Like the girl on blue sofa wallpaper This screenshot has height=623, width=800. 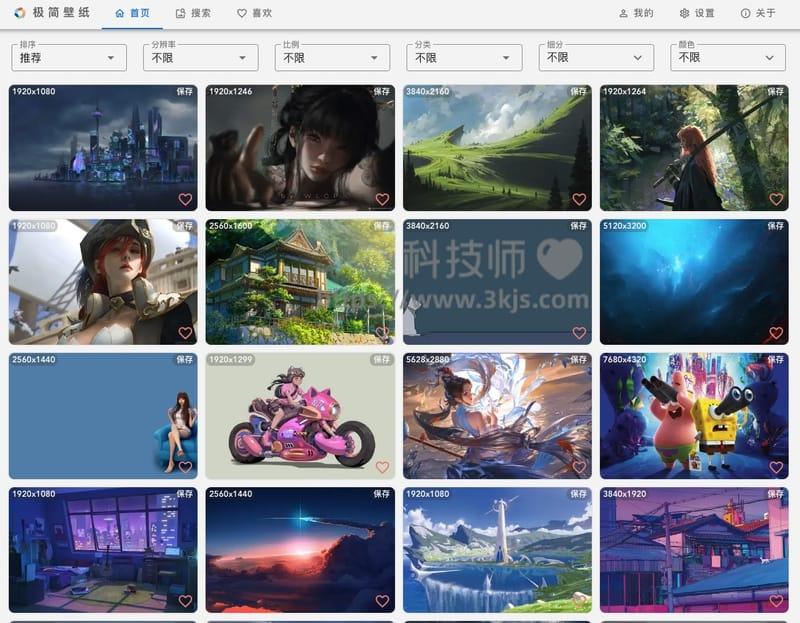point(185,467)
